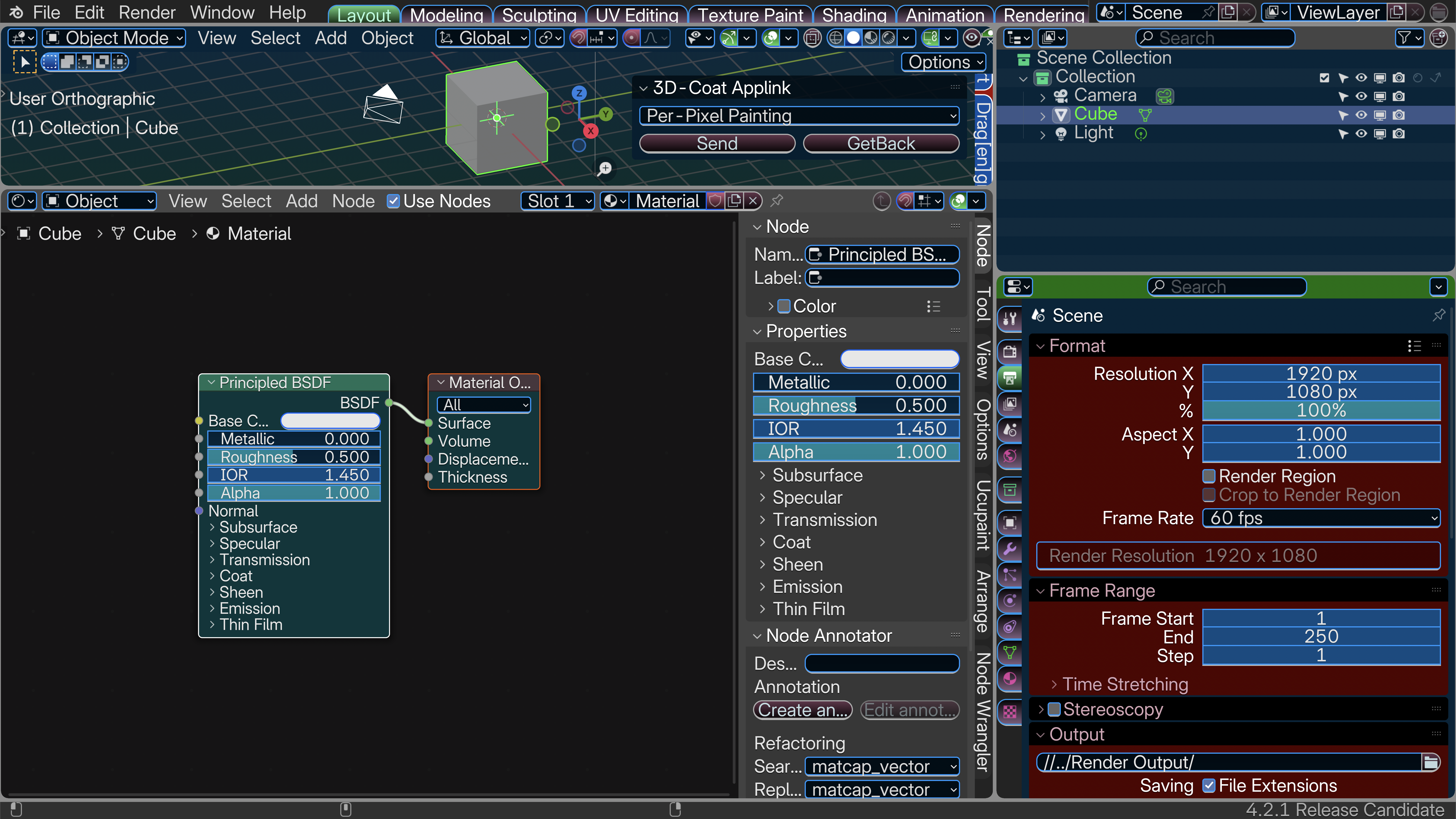The image size is (1456, 819).
Task: Switch to the Shading workspace tab
Action: [854, 15]
